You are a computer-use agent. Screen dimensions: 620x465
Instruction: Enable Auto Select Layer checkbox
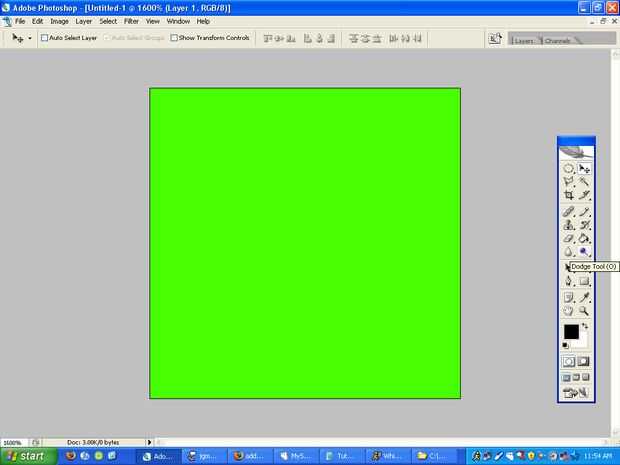click(44, 38)
